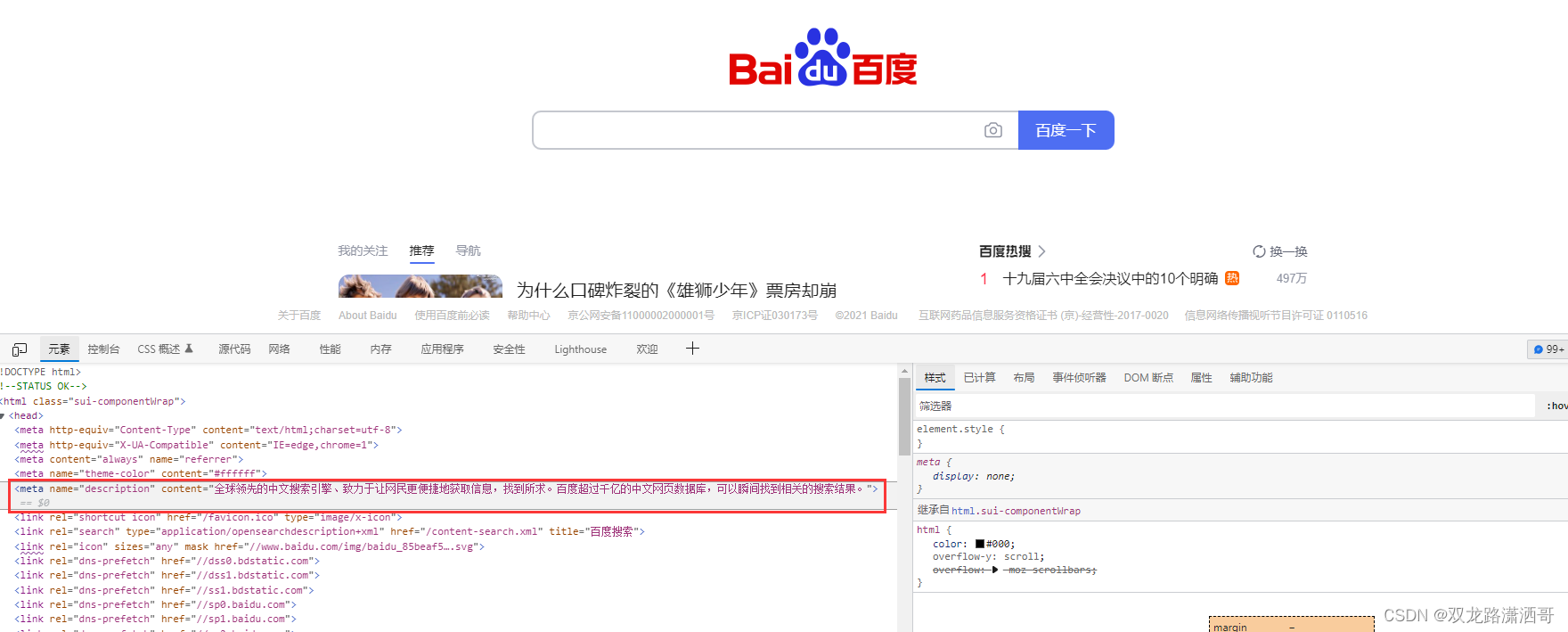1568x632 pixels.
Task: Click the plus icon to add a devtools tab
Action: (692, 349)
